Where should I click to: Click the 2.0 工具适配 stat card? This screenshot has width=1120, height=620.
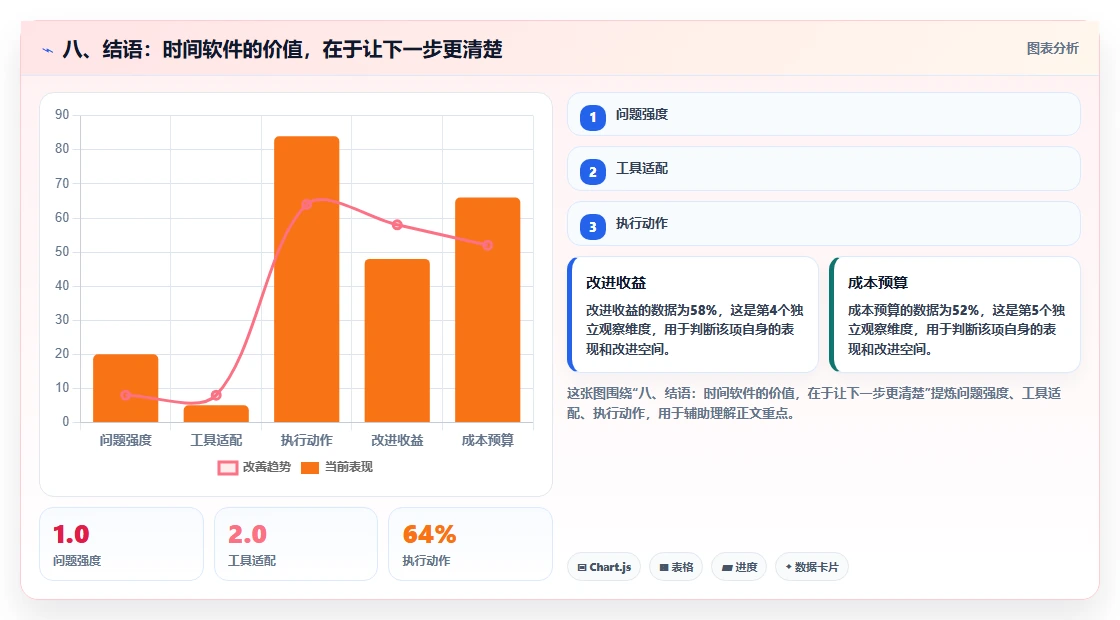coord(296,544)
